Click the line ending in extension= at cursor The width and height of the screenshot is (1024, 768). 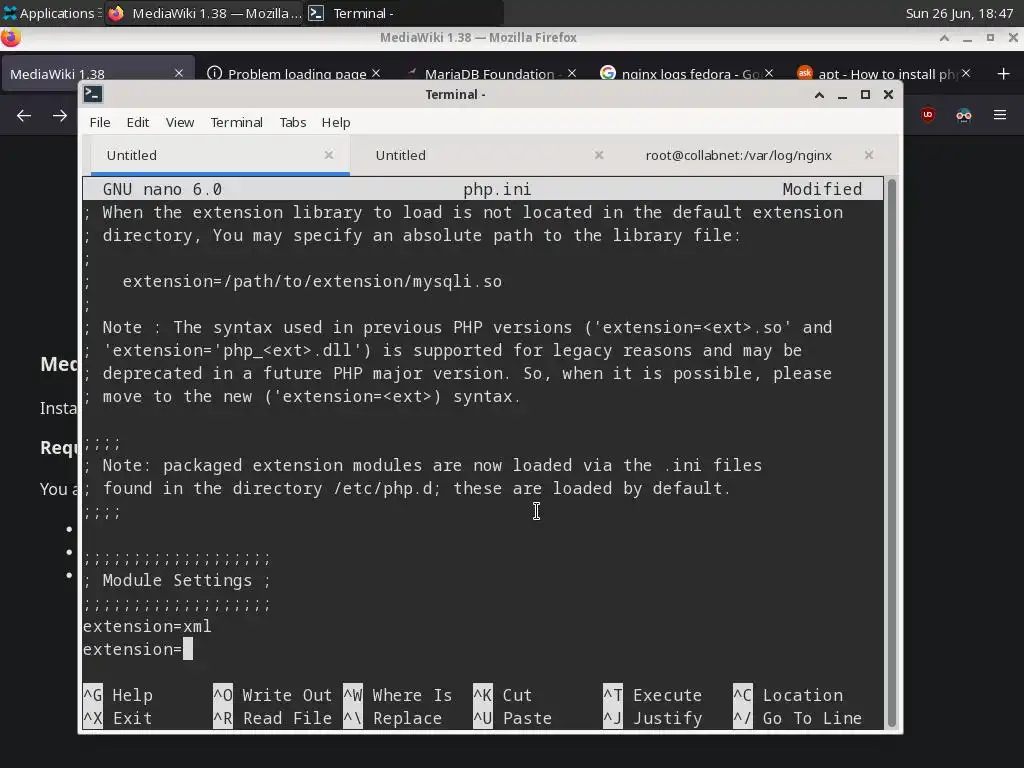point(138,649)
